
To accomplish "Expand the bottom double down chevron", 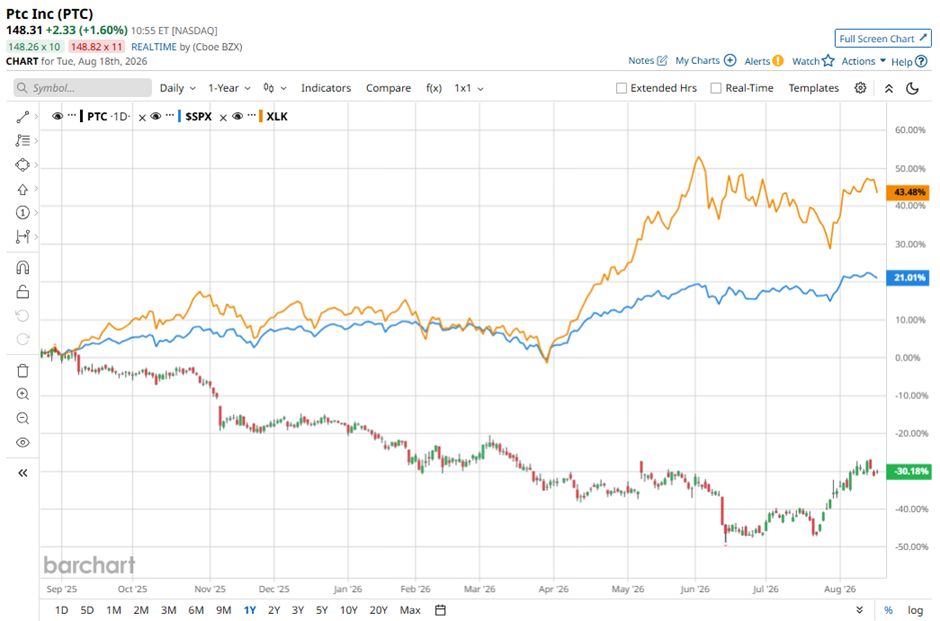I will coord(860,610).
